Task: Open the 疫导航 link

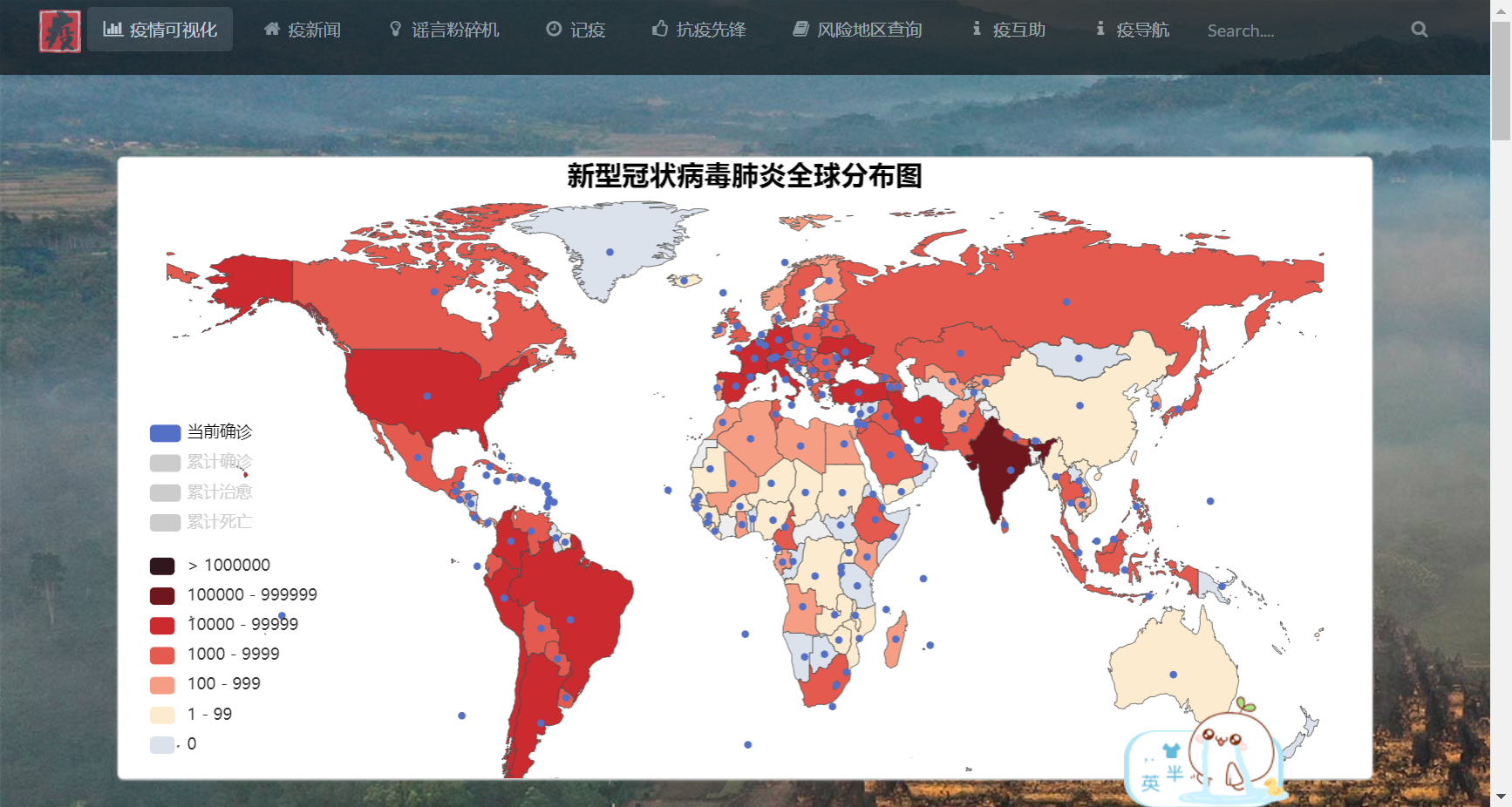Action: point(1133,30)
